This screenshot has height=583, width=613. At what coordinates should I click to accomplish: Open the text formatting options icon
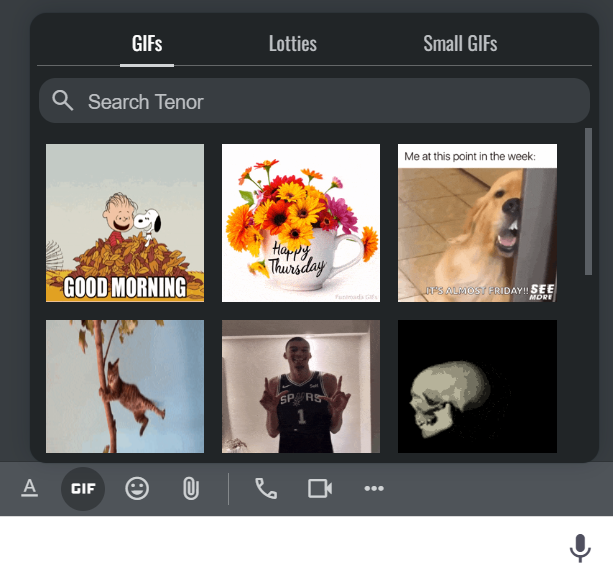(30, 488)
